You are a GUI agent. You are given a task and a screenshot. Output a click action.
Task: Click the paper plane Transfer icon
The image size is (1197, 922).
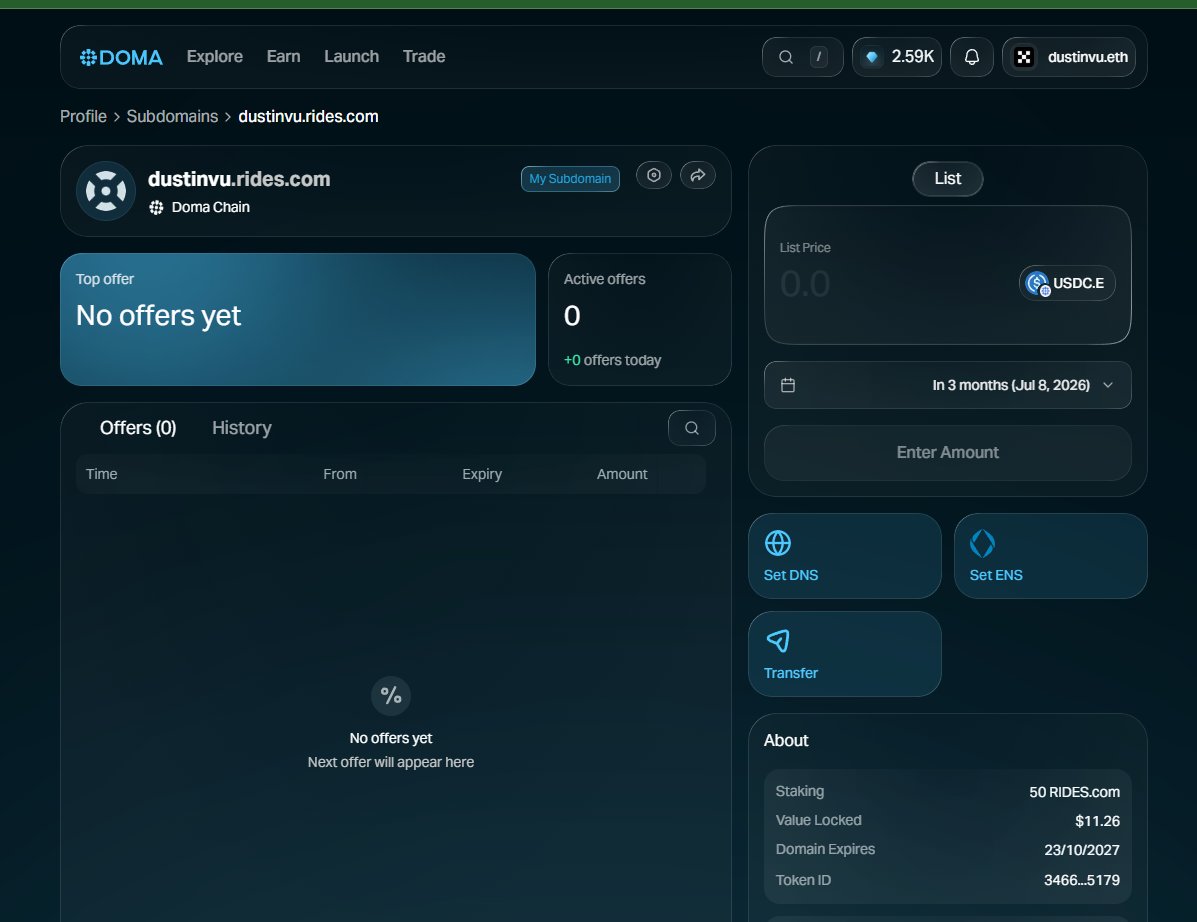(x=778, y=641)
